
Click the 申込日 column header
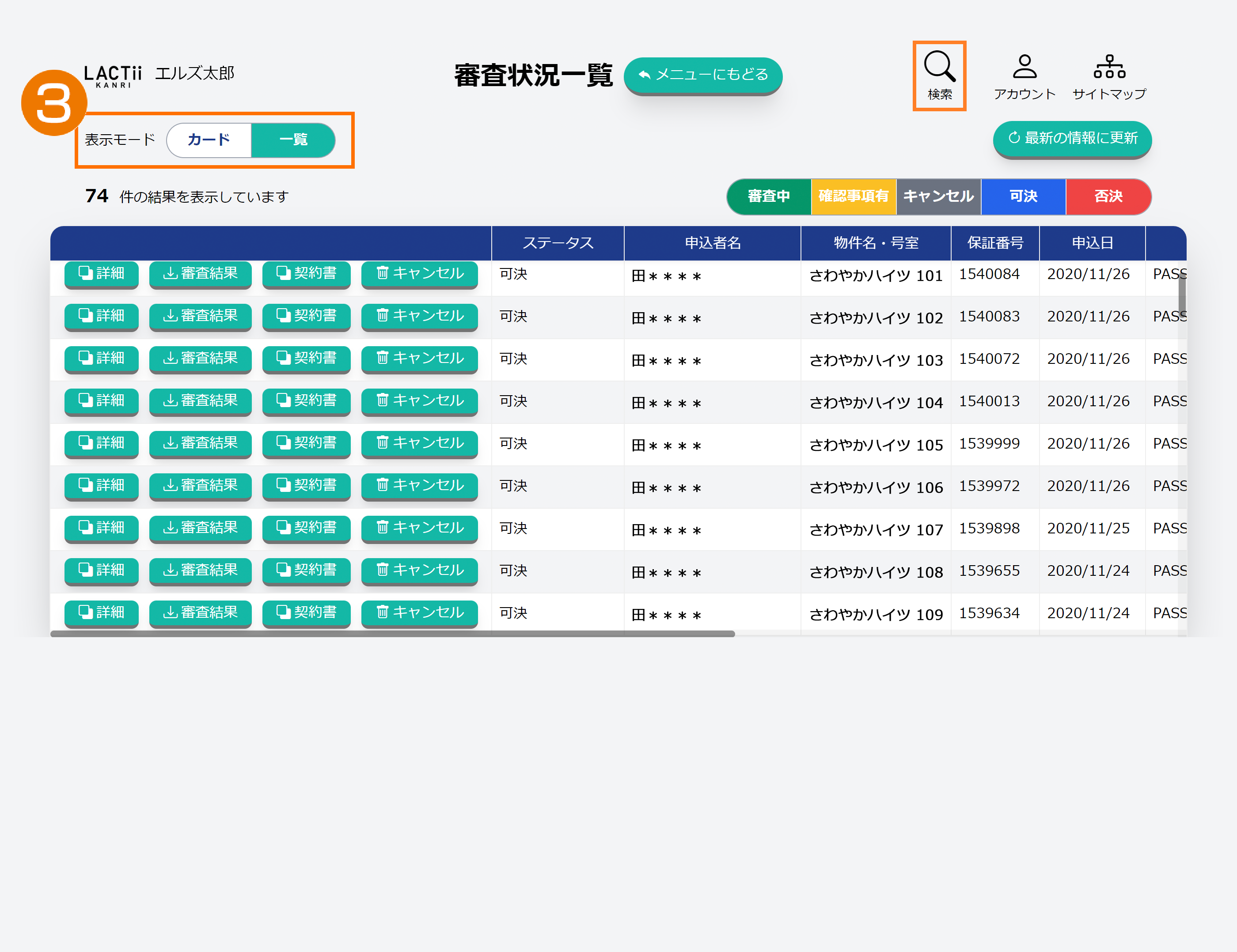(1092, 243)
